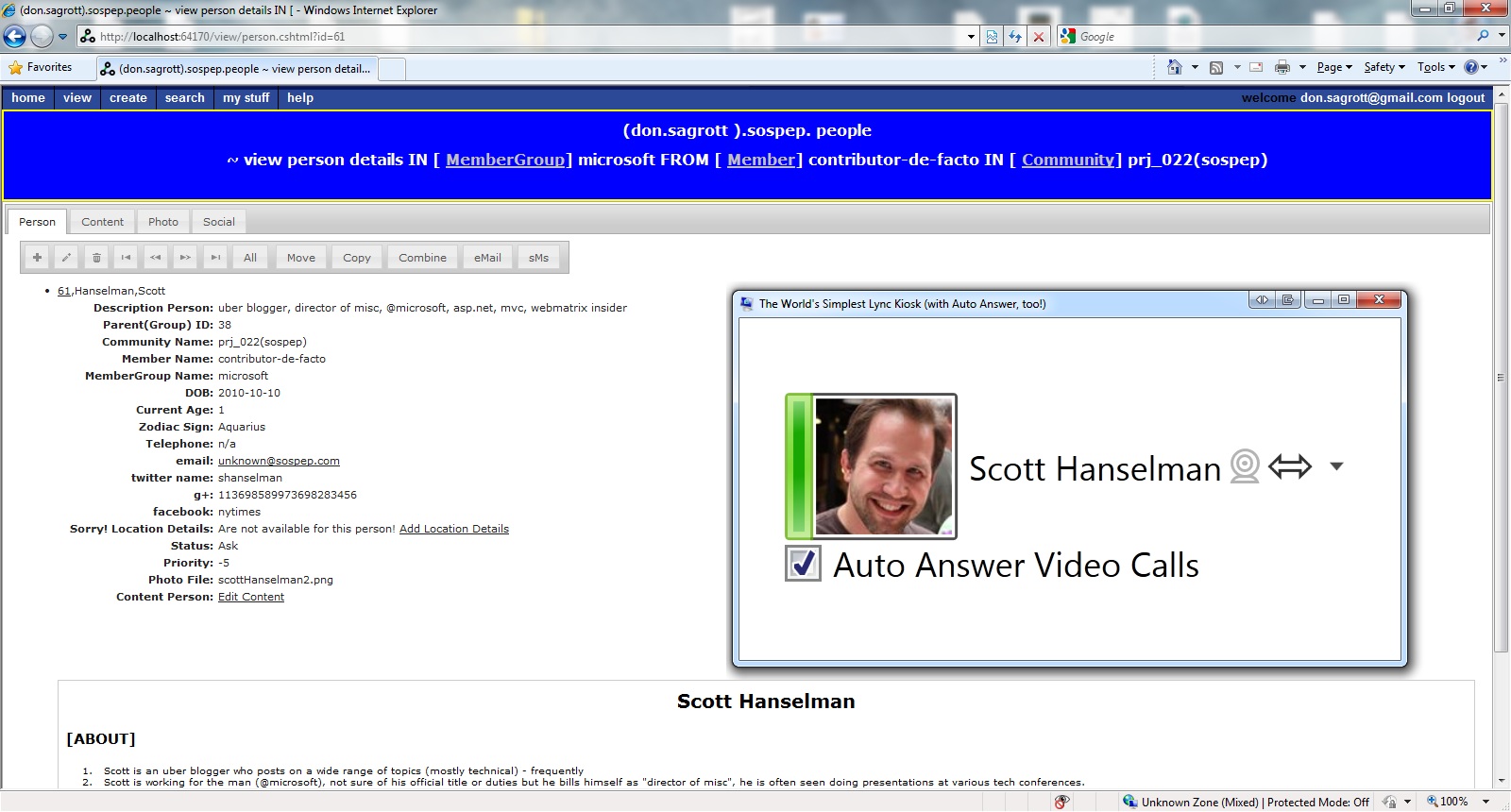Image resolution: width=1511 pixels, height=812 pixels.
Task: Open the create menu item
Action: click(128, 97)
